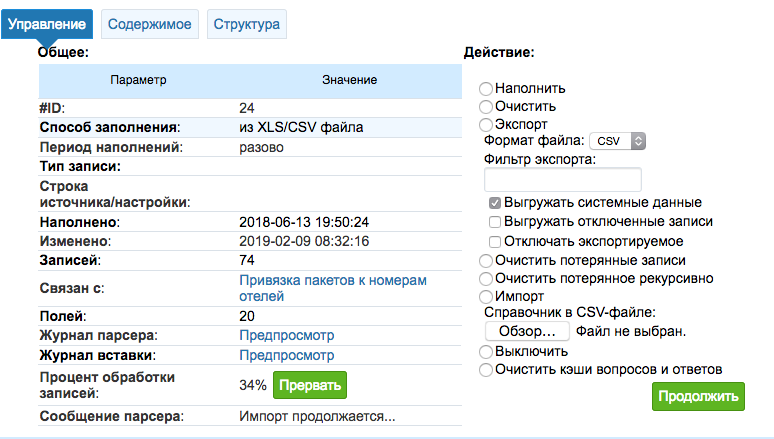Viewport: 774px width, 439px height.
Task: Click Обзор… file browse button
Action: click(x=527, y=331)
